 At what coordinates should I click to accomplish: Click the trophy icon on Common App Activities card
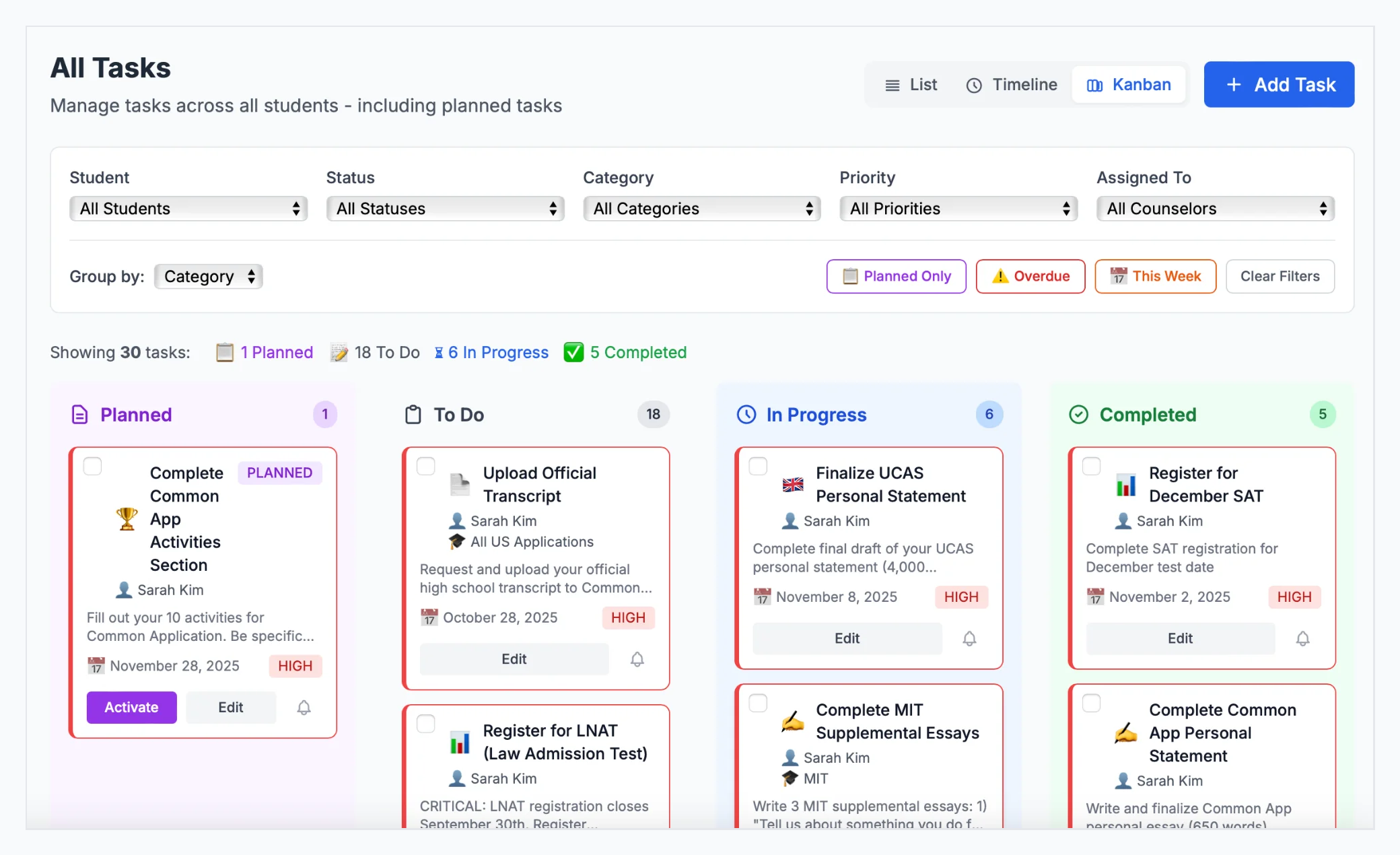click(125, 519)
